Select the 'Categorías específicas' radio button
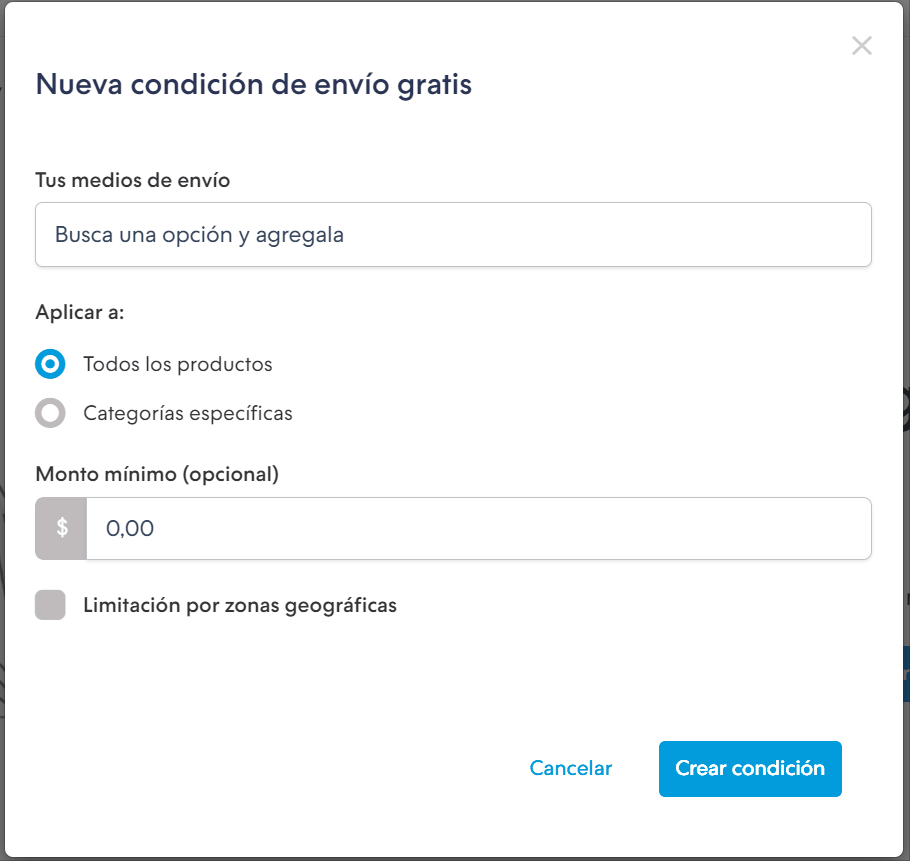910x861 pixels. pyautogui.click(x=50, y=413)
